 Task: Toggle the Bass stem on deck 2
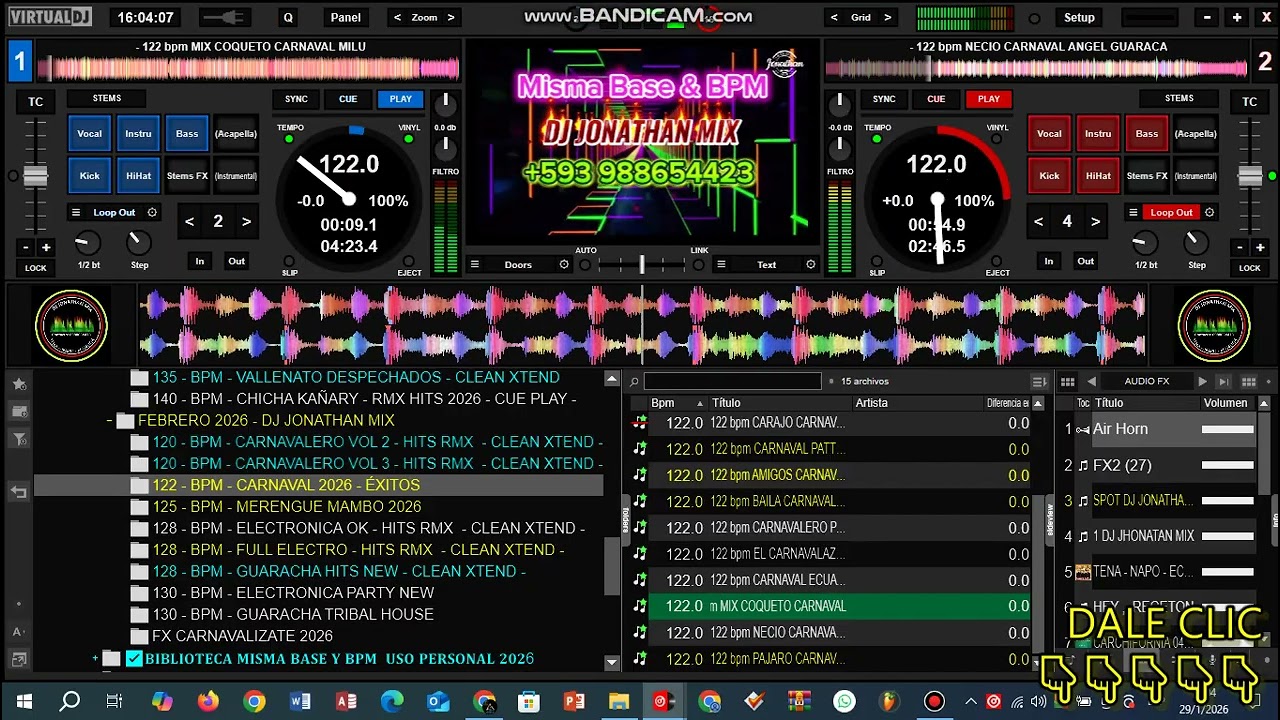[1147, 134]
